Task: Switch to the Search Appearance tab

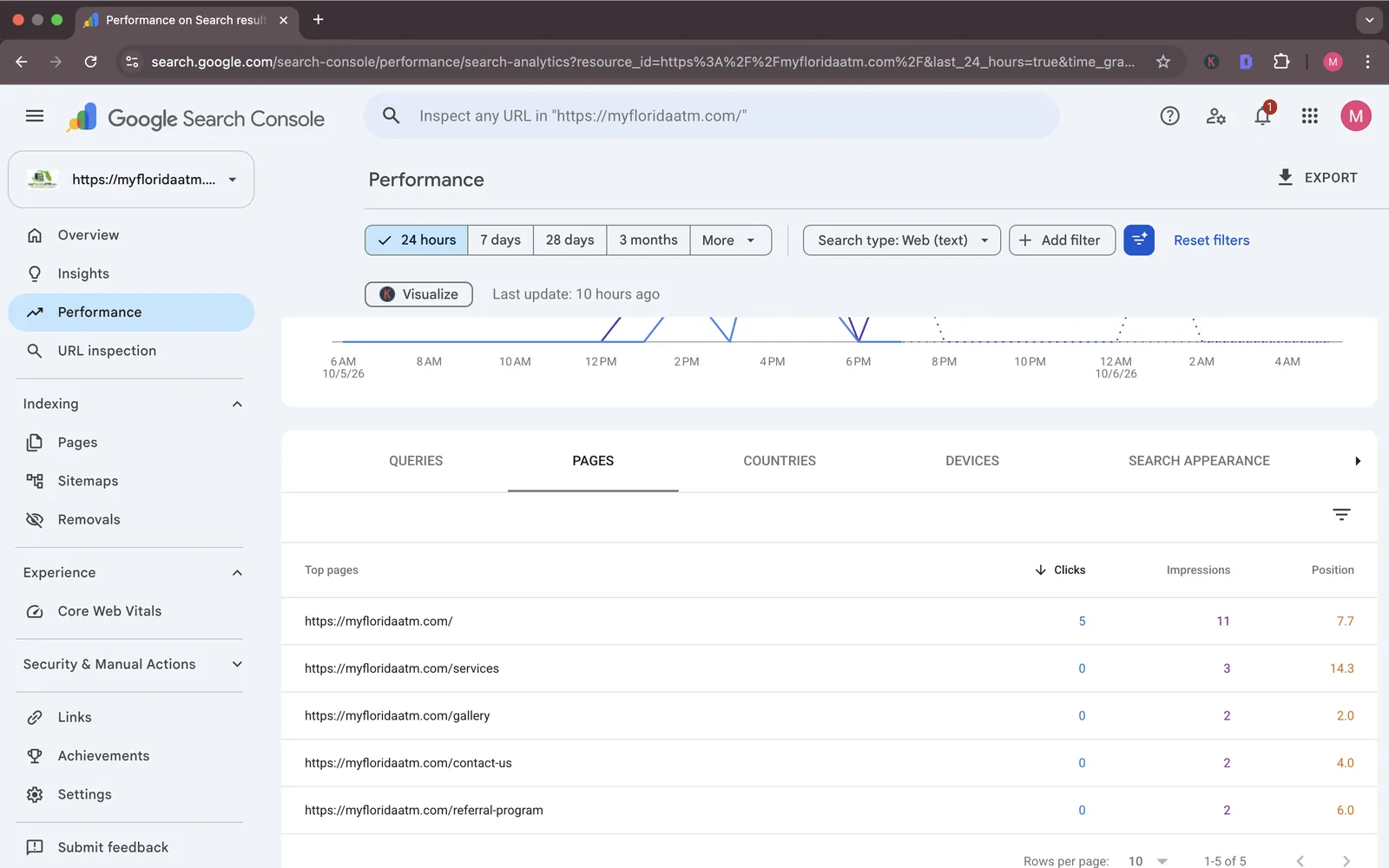Action: point(1199,461)
